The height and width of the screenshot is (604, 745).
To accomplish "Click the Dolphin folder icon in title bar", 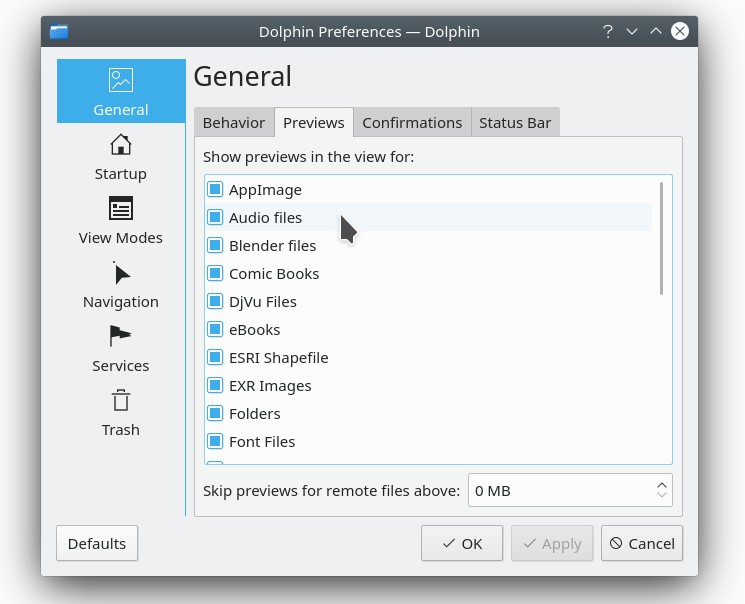I will [59, 31].
